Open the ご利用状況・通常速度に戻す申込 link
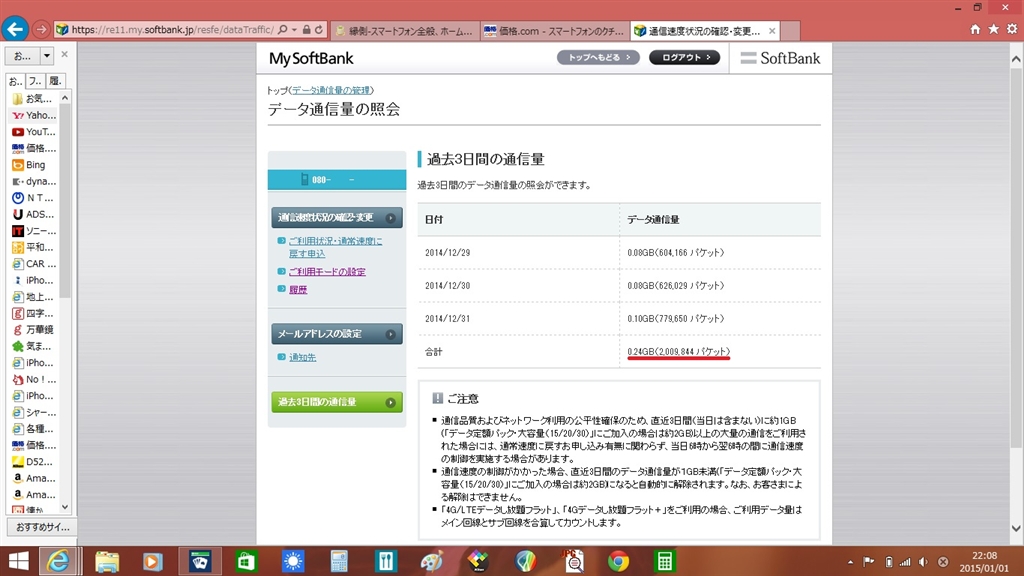This screenshot has height=576, width=1024. pos(336,247)
